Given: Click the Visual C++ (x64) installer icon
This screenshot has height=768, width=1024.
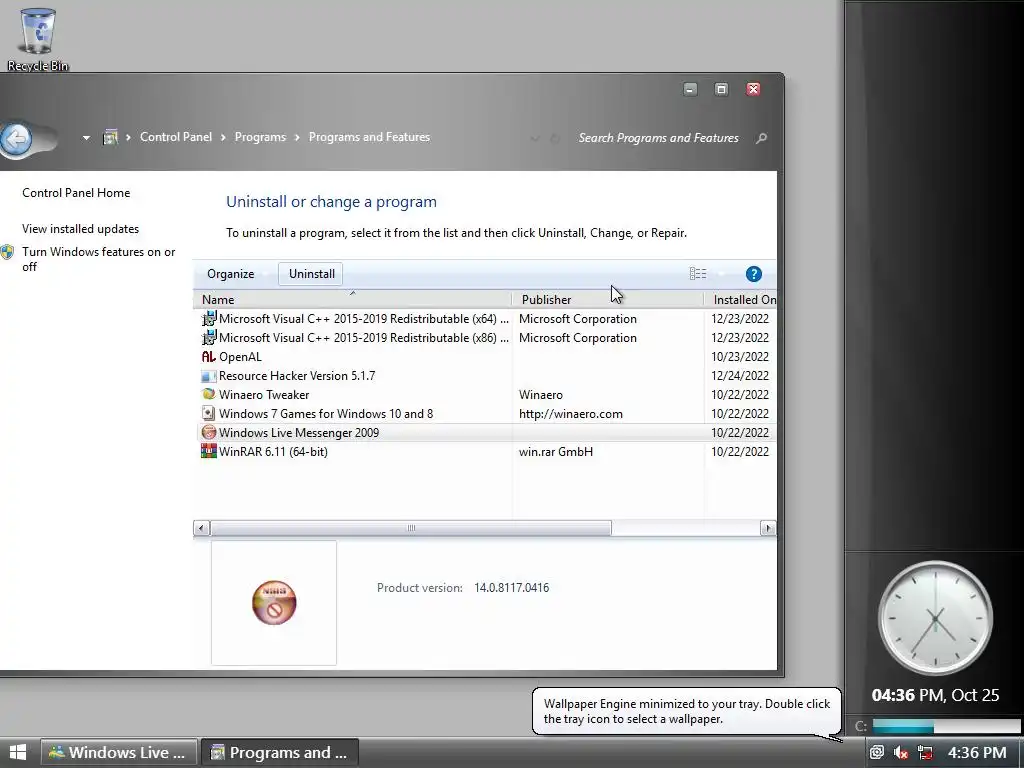Looking at the screenshot, I should [x=208, y=319].
